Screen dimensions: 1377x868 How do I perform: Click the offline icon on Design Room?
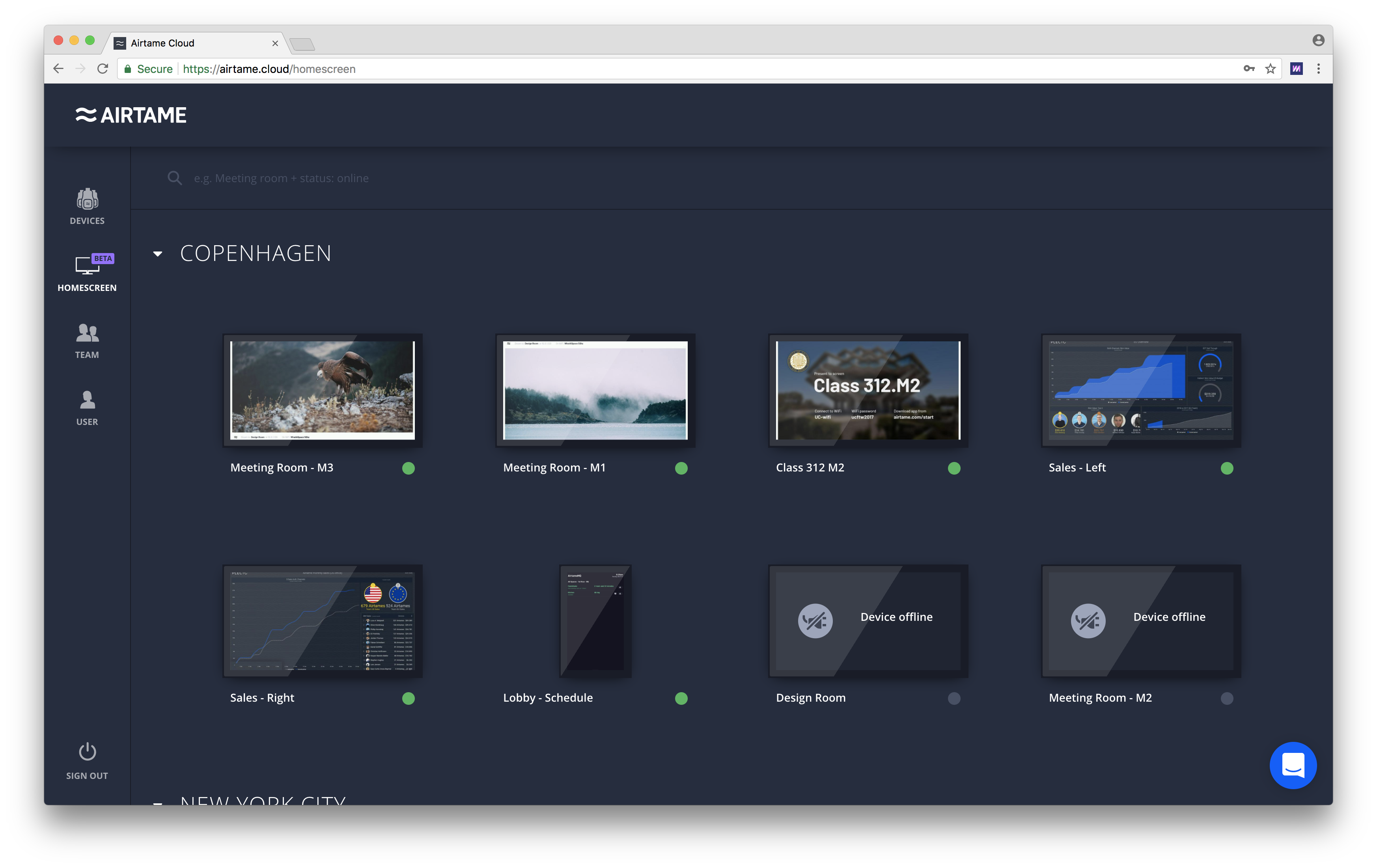click(x=815, y=620)
